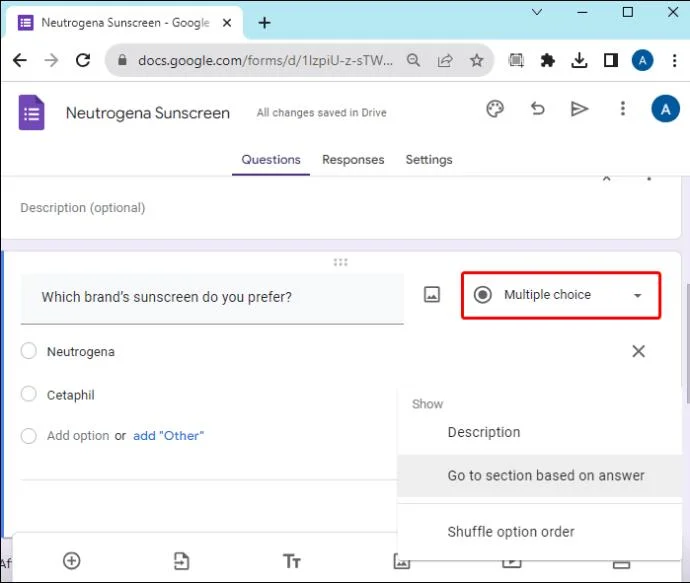Viewport: 690px width, 583px height.
Task: Open the Multiple choice question type dropdown
Action: [561, 295]
